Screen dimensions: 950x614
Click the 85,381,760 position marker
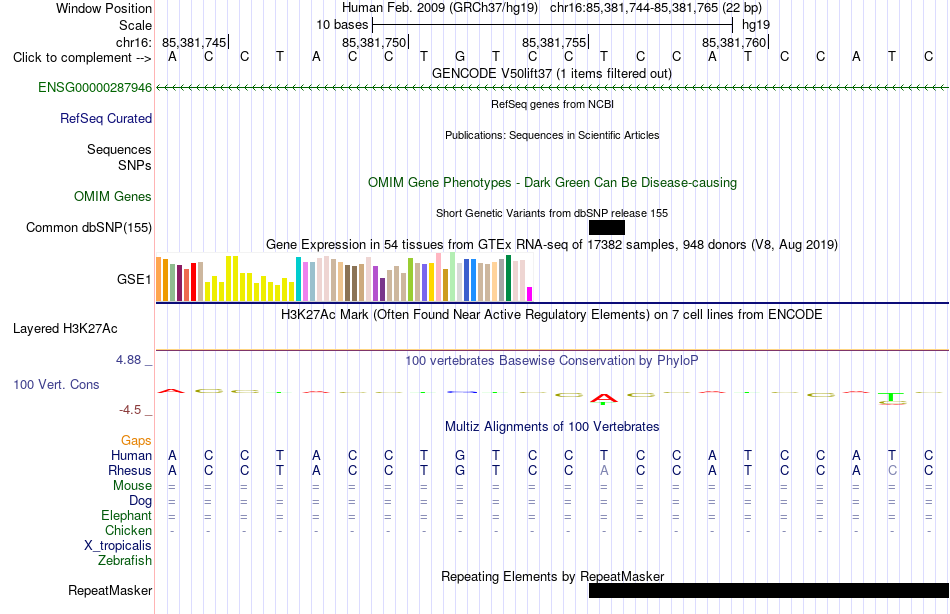(734, 42)
